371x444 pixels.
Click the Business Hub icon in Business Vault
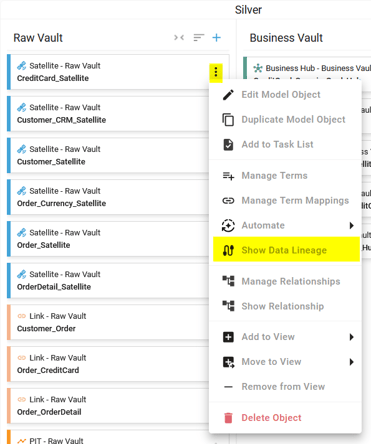coord(258,68)
